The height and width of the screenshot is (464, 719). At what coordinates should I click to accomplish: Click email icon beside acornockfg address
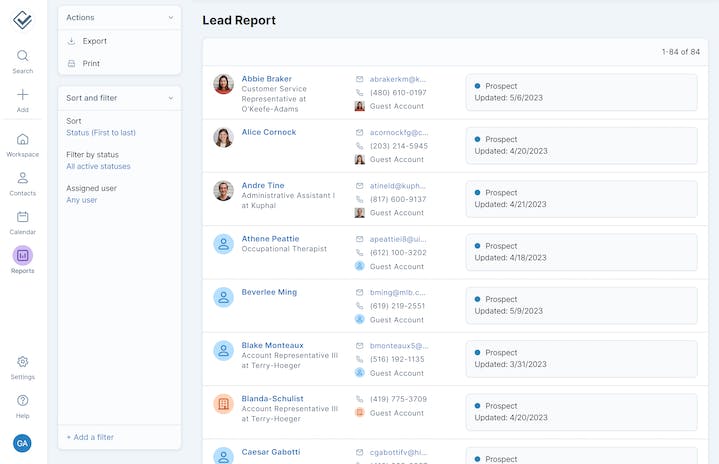(x=360, y=133)
